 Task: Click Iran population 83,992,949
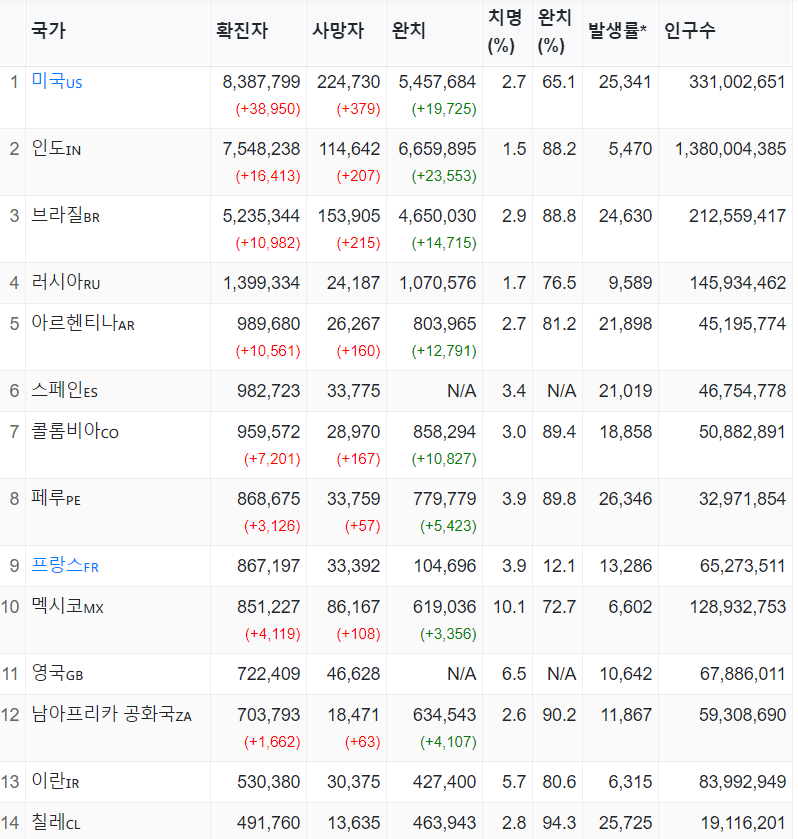[742, 782]
